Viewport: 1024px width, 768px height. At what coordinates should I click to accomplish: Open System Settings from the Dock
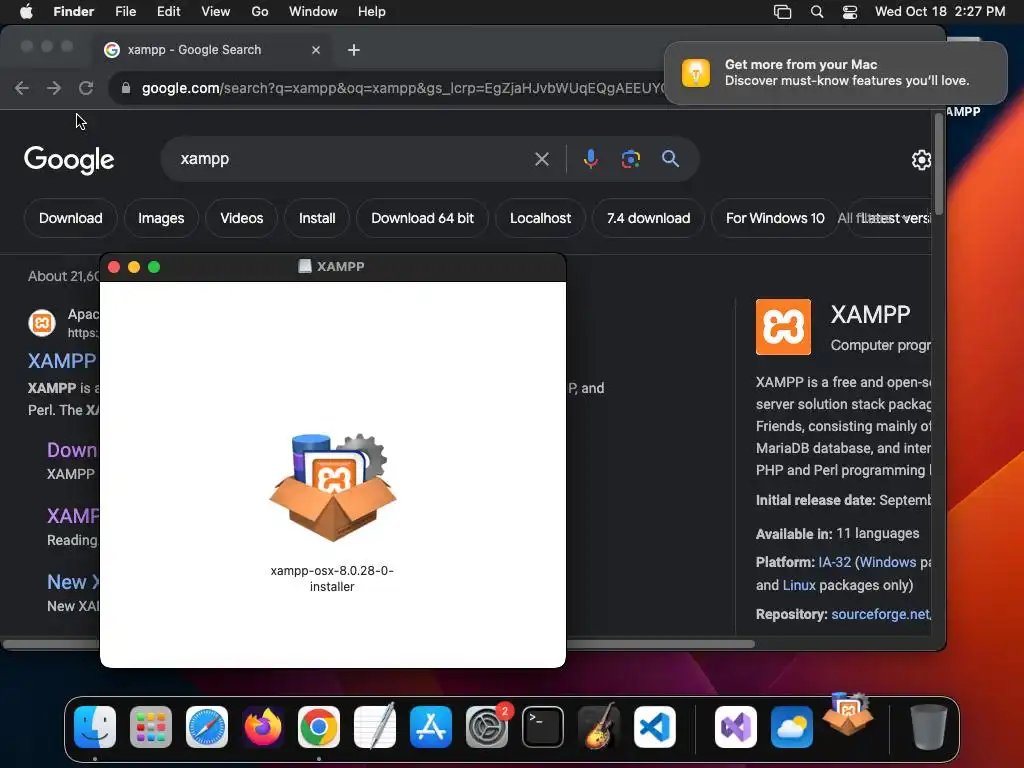487,726
